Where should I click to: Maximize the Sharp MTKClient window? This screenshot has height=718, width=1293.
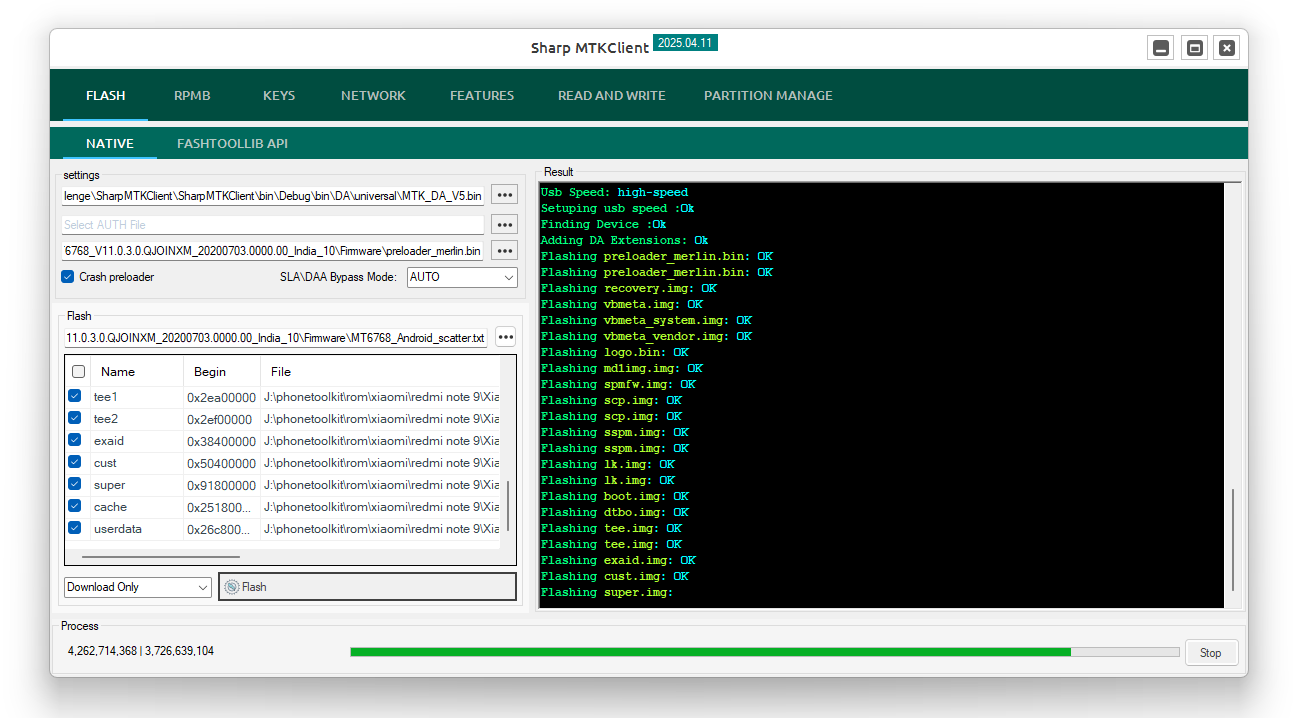point(1194,48)
